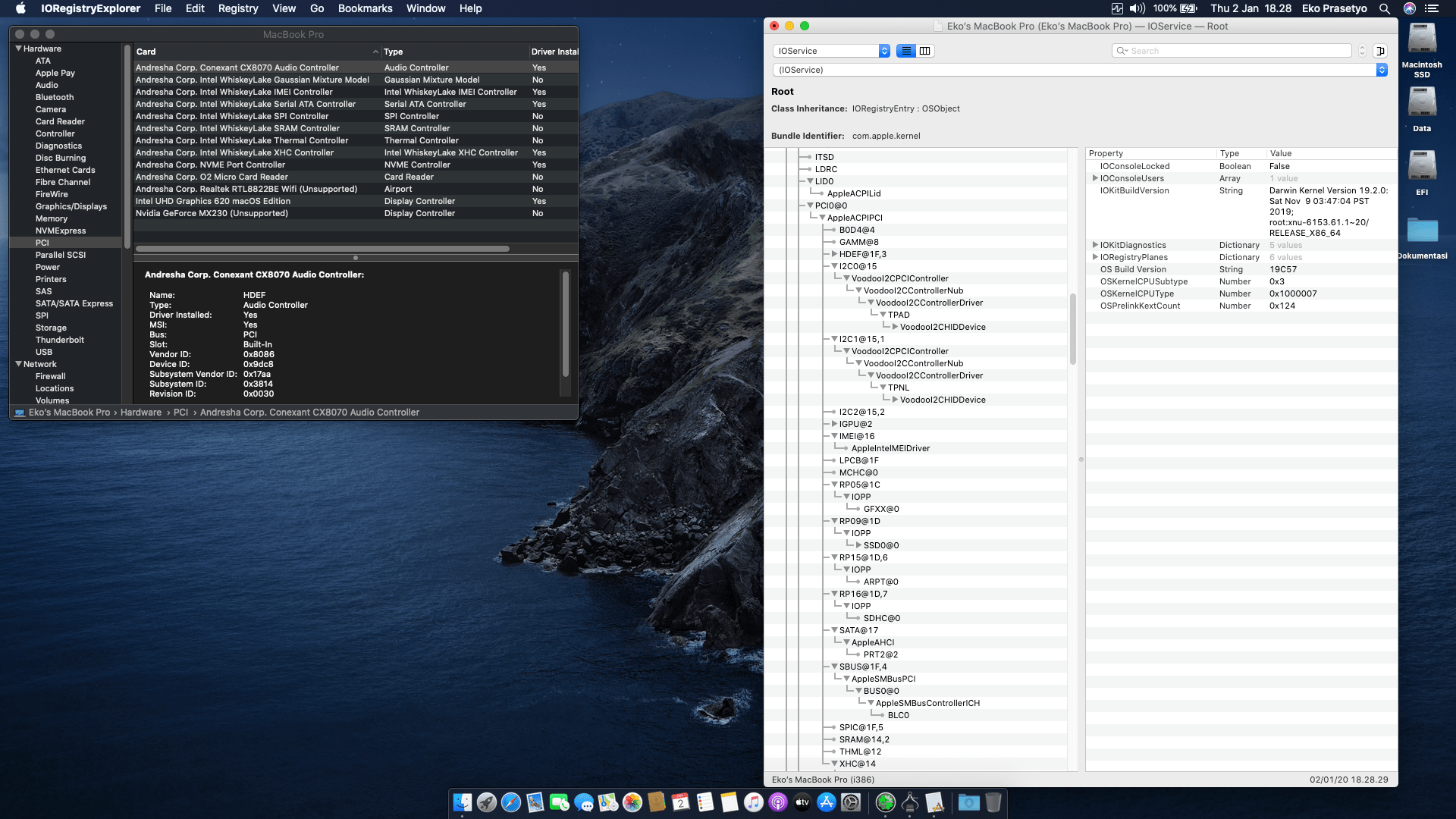Select Graphics/Displays in the Hardware sidebar
The width and height of the screenshot is (1456, 819).
pyautogui.click(x=71, y=206)
